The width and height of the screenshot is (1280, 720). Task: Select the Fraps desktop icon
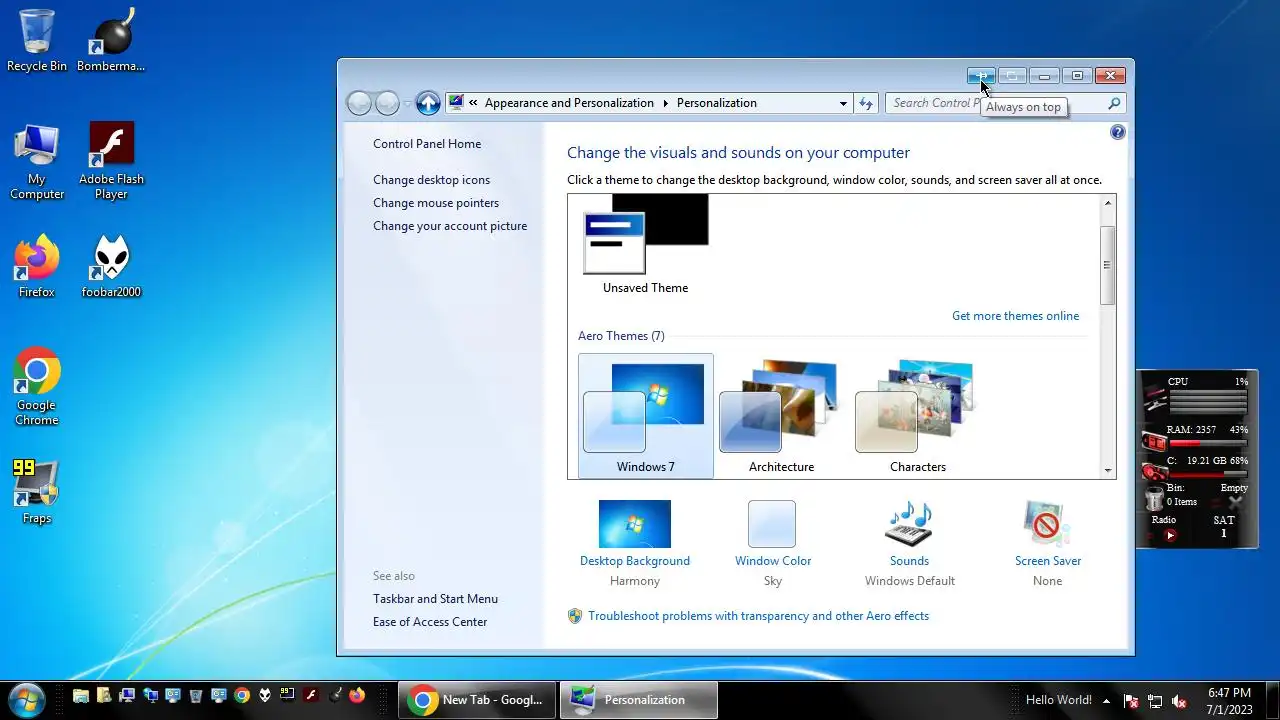[x=37, y=492]
